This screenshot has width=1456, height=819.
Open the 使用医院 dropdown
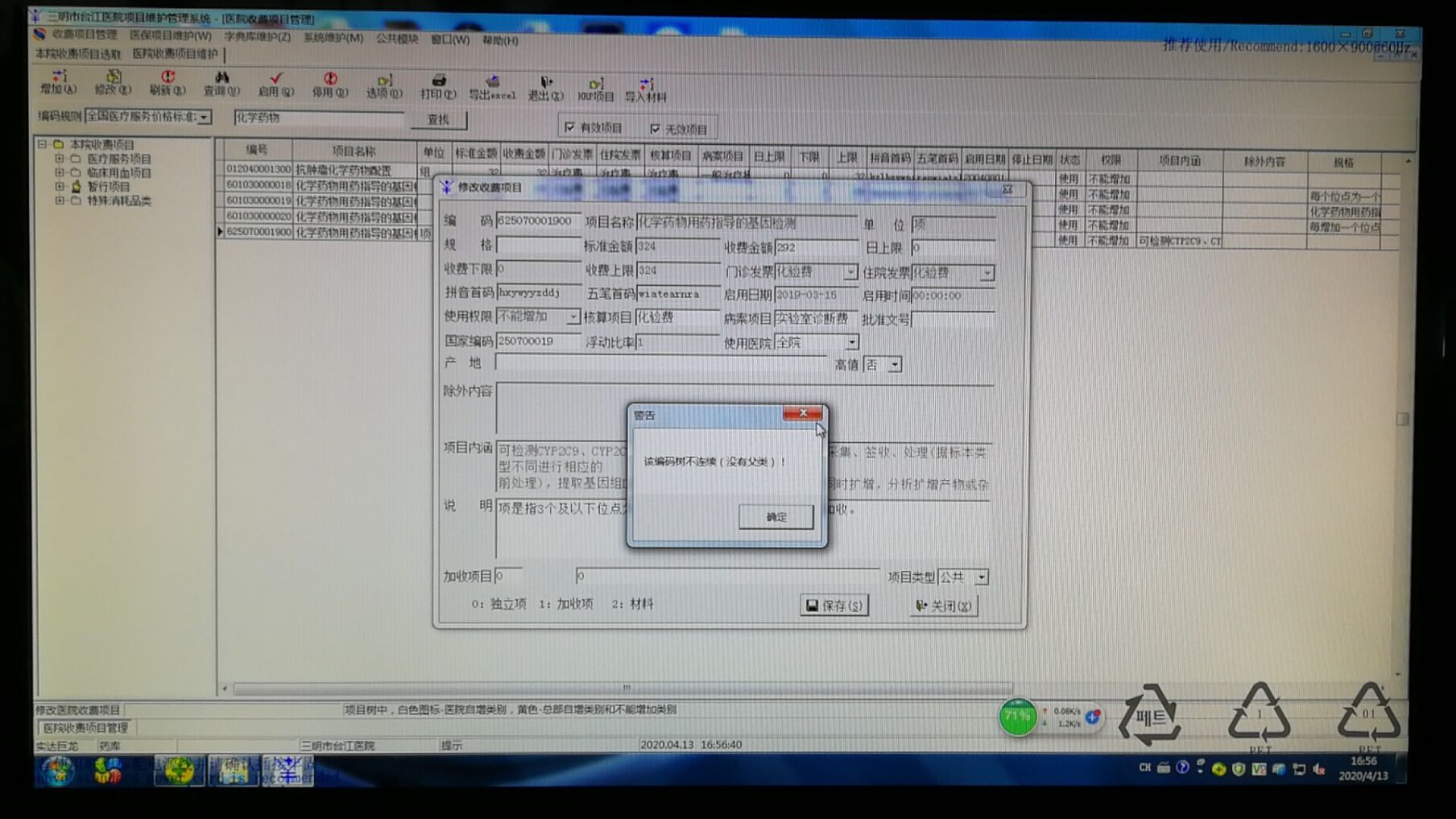click(x=851, y=343)
